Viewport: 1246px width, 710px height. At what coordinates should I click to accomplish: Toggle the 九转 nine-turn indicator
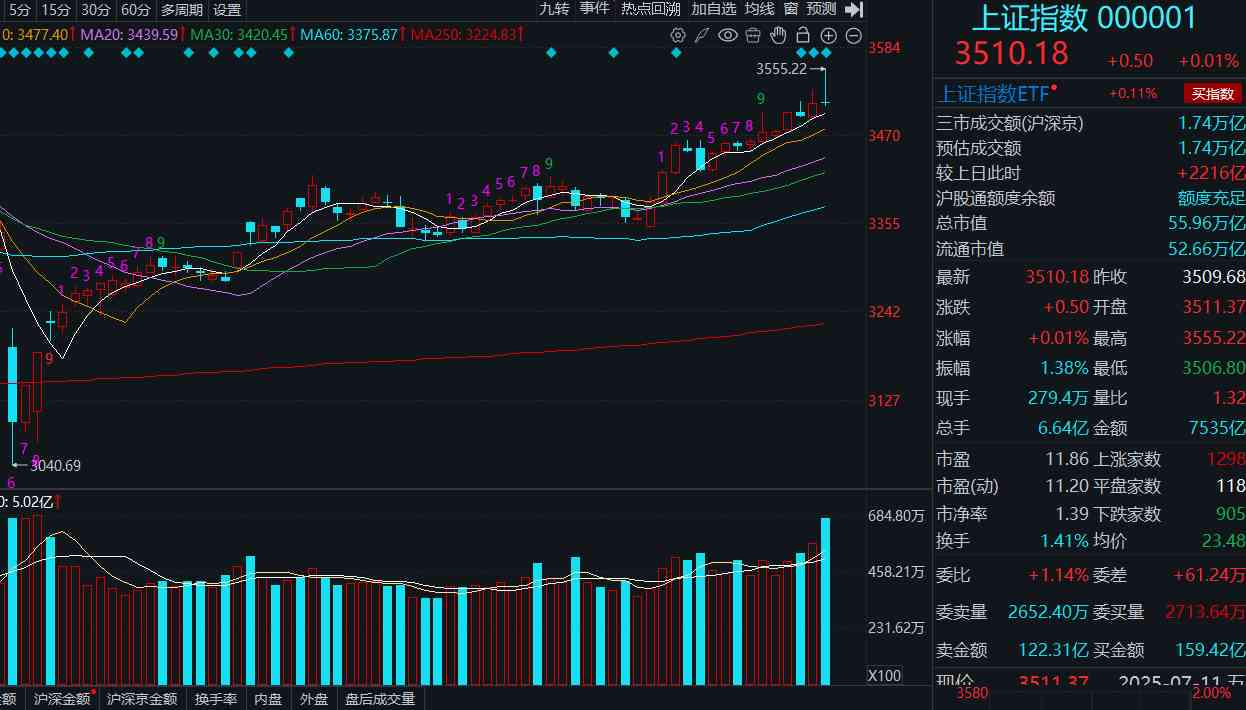[554, 8]
